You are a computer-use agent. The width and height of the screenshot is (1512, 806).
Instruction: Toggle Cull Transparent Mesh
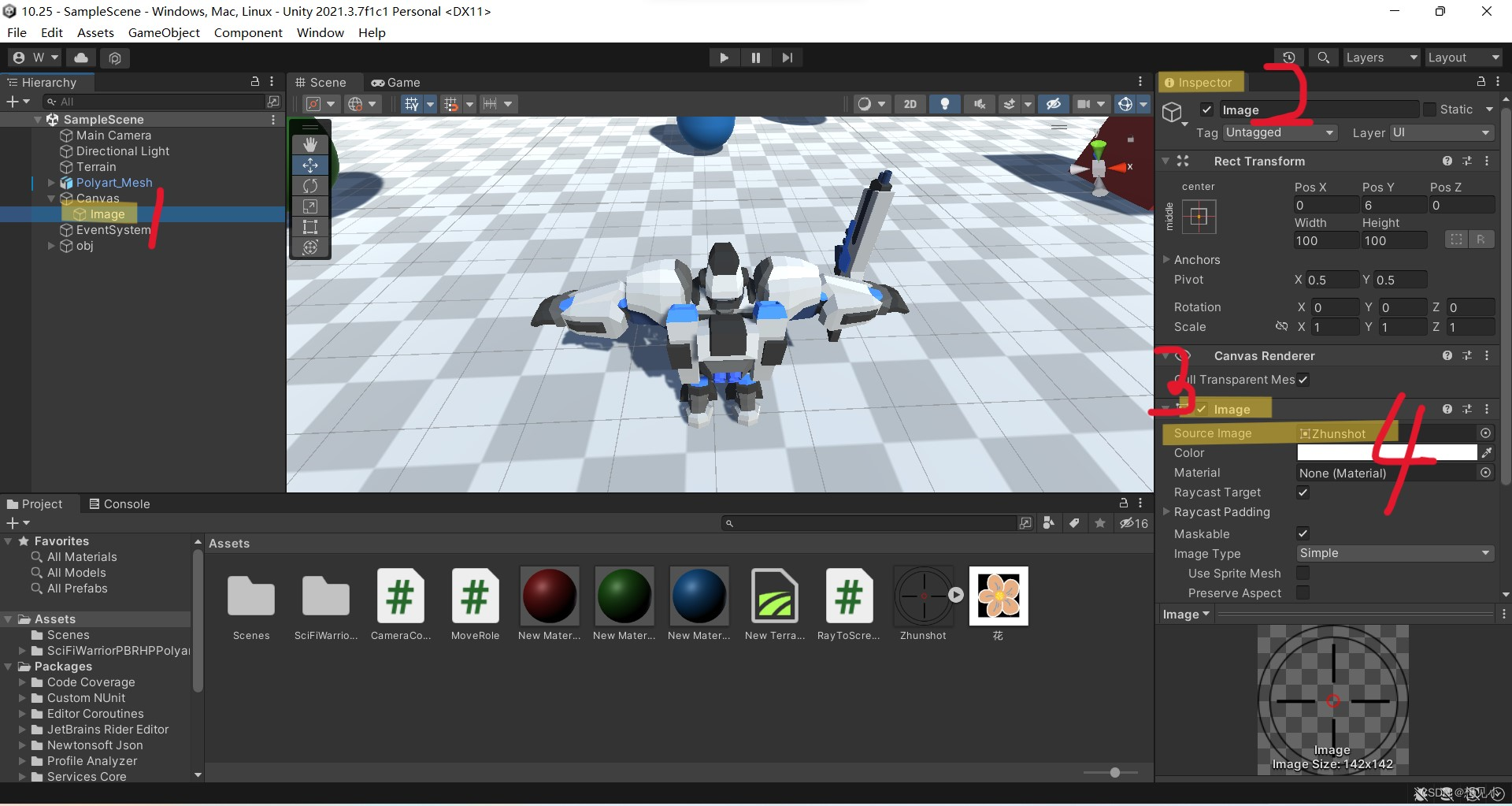point(1304,380)
